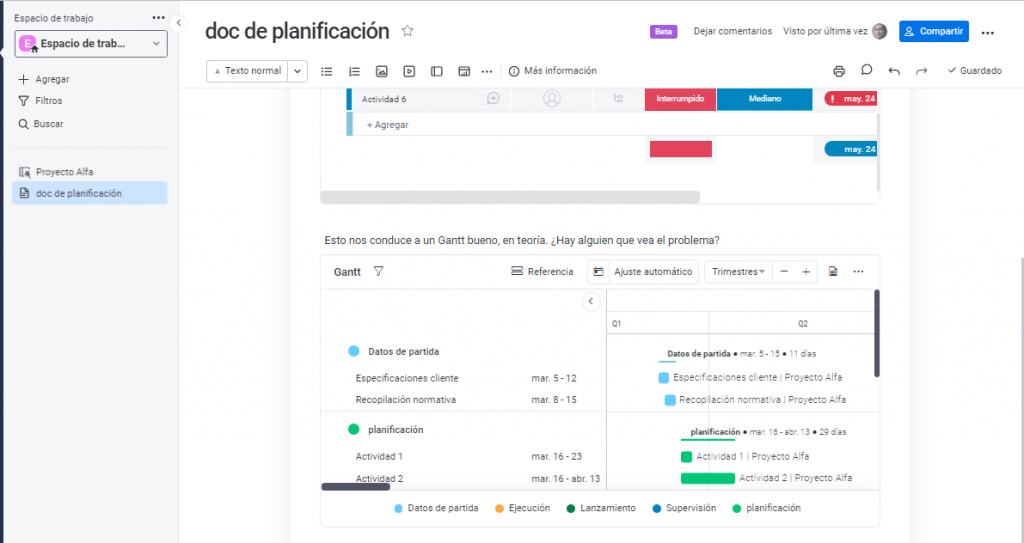Open the Trimestres time scale dropdown

738,271
